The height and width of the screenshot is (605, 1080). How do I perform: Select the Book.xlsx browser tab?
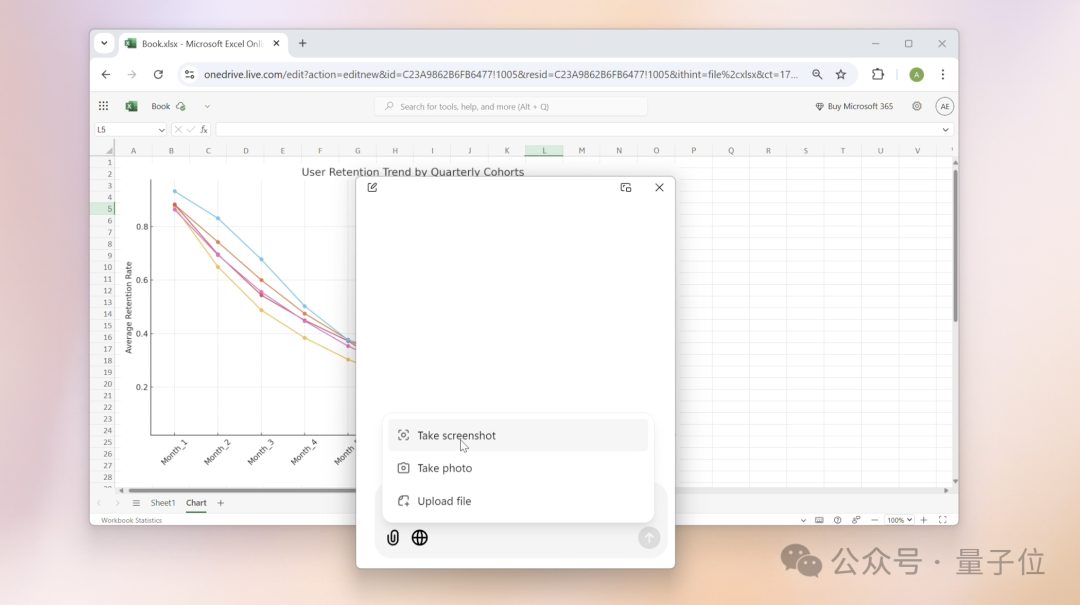coord(203,43)
